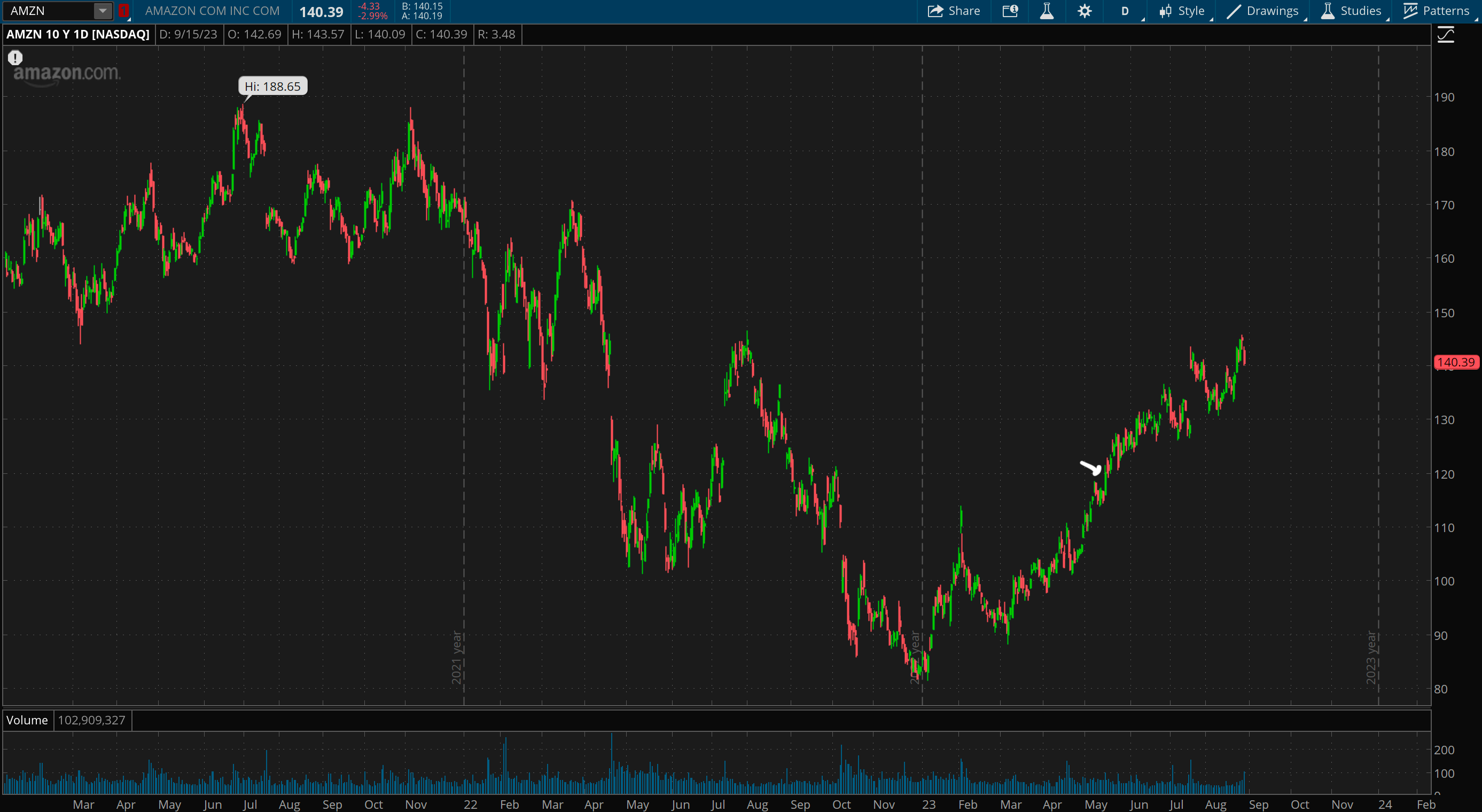Open the Drawings tool menu

(1262, 11)
